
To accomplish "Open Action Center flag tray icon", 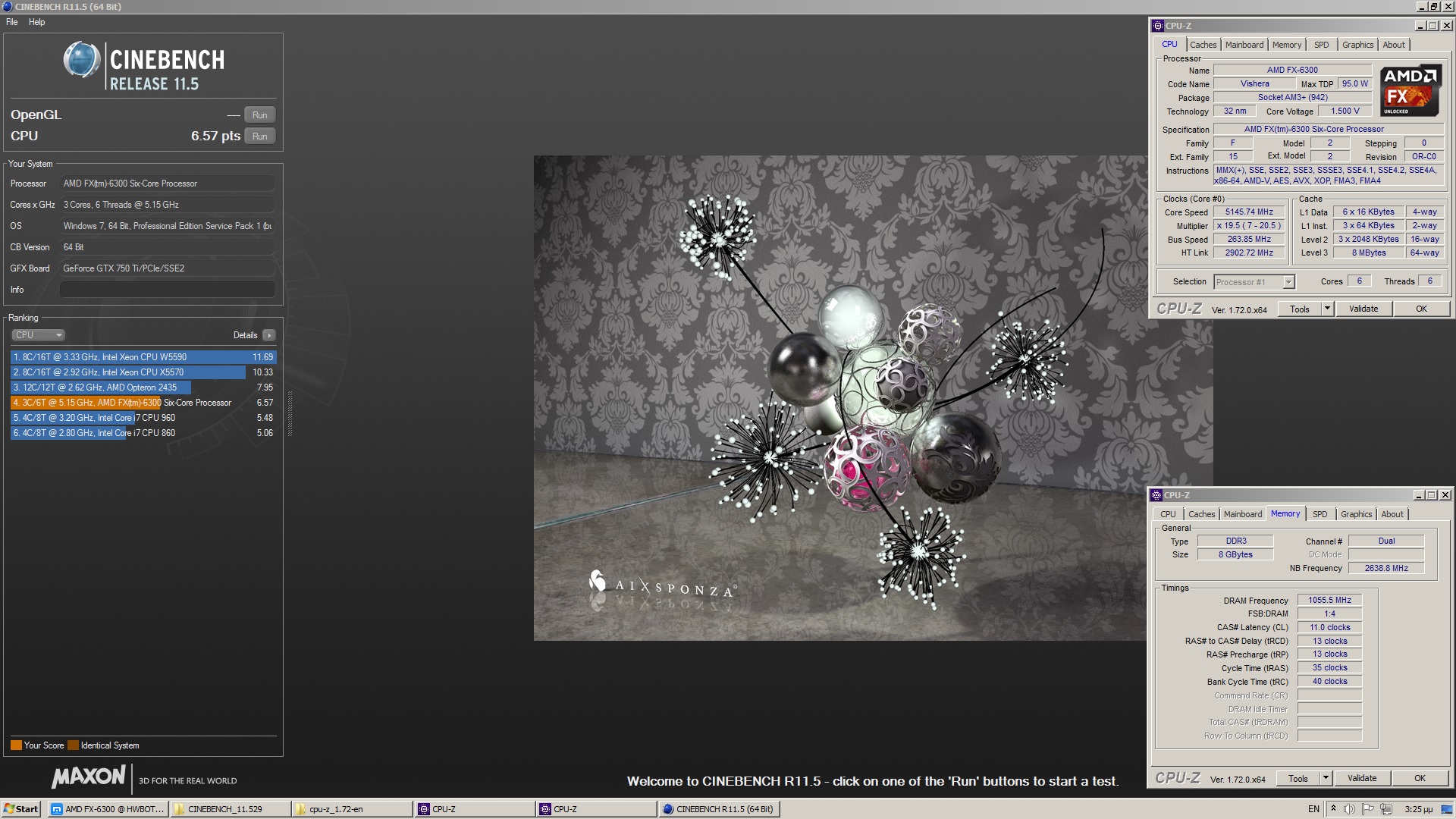I will tap(1367, 809).
